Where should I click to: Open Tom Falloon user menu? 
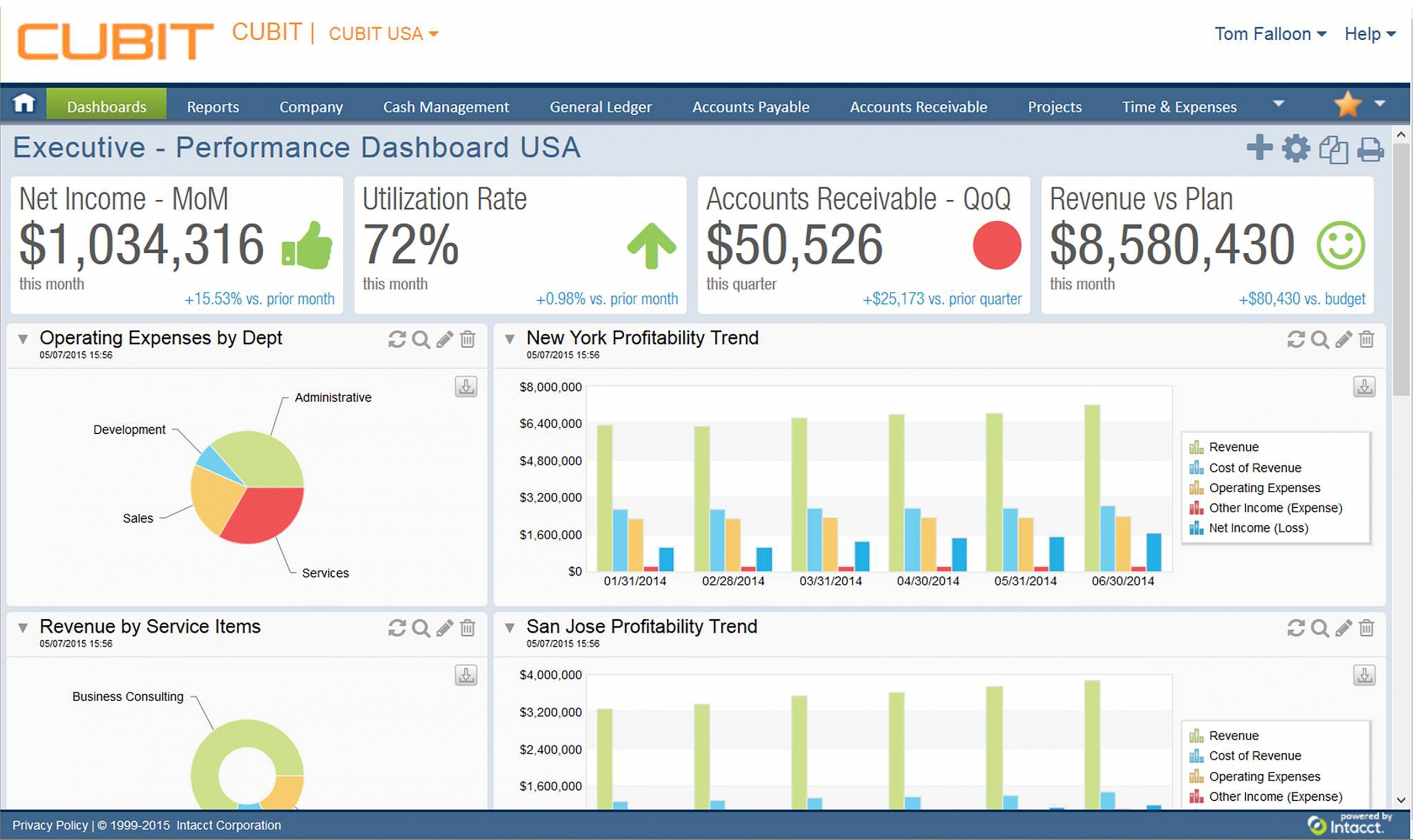(x=1270, y=34)
